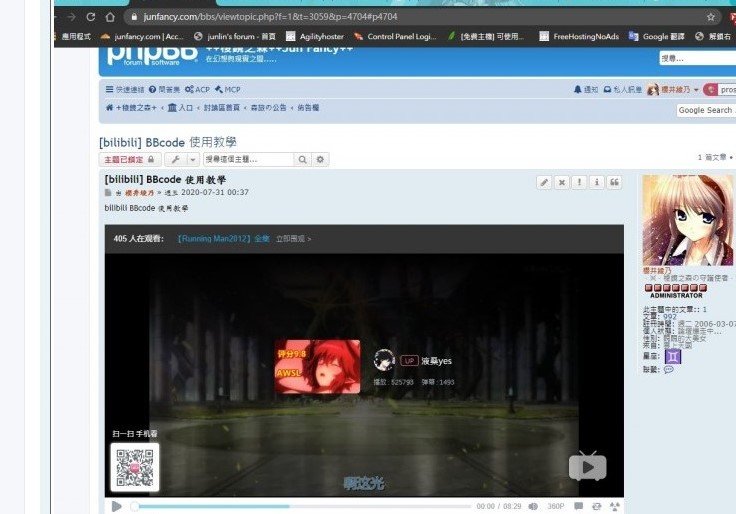736x514 pixels.
Task: Click the browser forward arrow
Action: 71,17
